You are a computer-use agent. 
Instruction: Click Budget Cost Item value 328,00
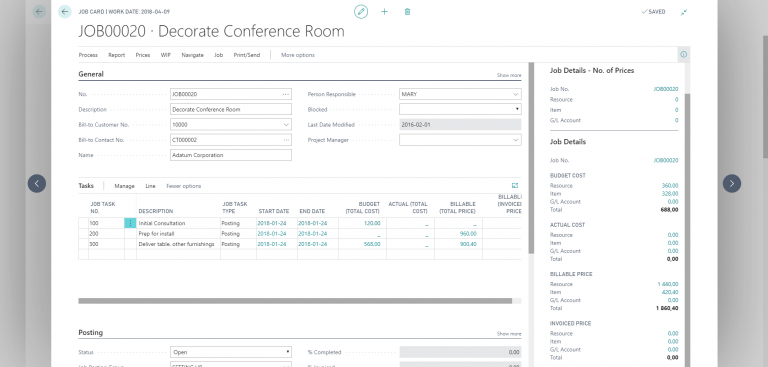670,194
